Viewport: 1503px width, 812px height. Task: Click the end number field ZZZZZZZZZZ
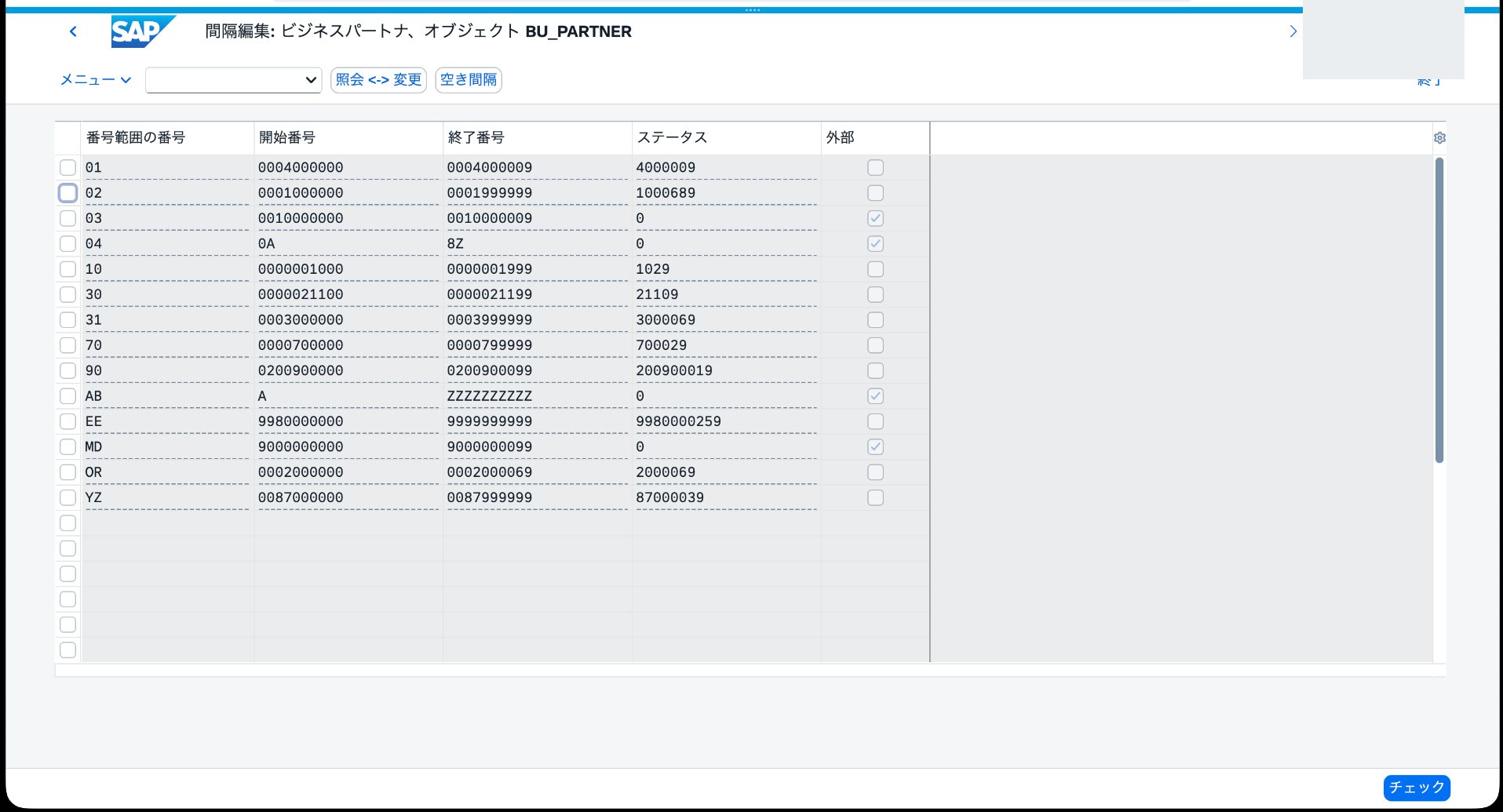pos(537,396)
